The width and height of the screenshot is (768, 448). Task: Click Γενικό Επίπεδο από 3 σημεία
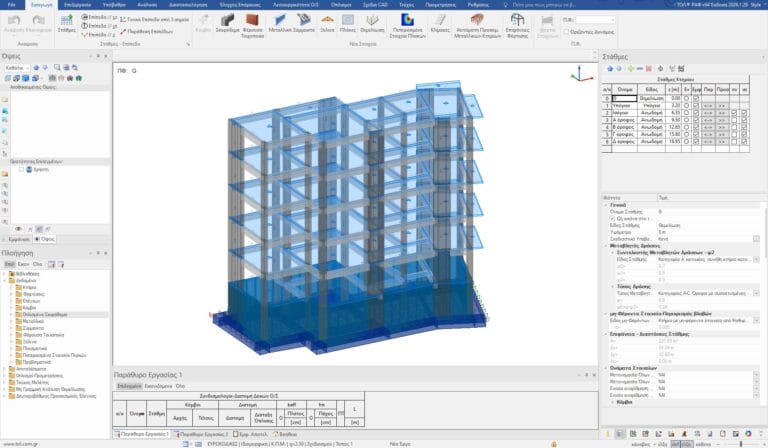click(x=154, y=20)
